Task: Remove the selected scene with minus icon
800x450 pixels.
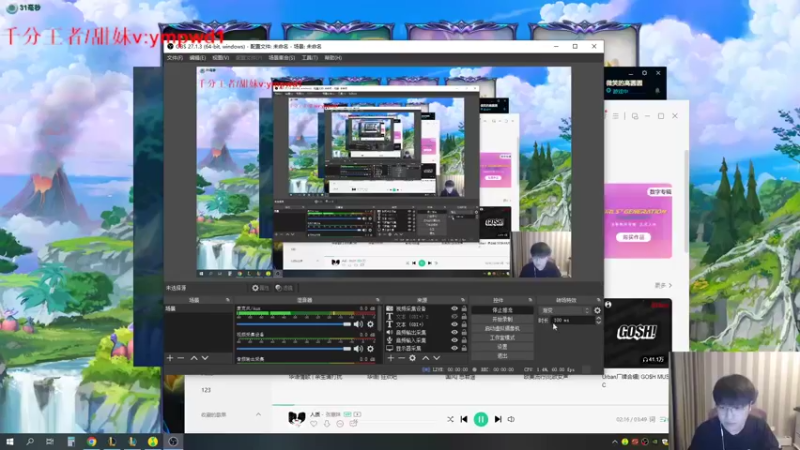Action: click(x=181, y=358)
